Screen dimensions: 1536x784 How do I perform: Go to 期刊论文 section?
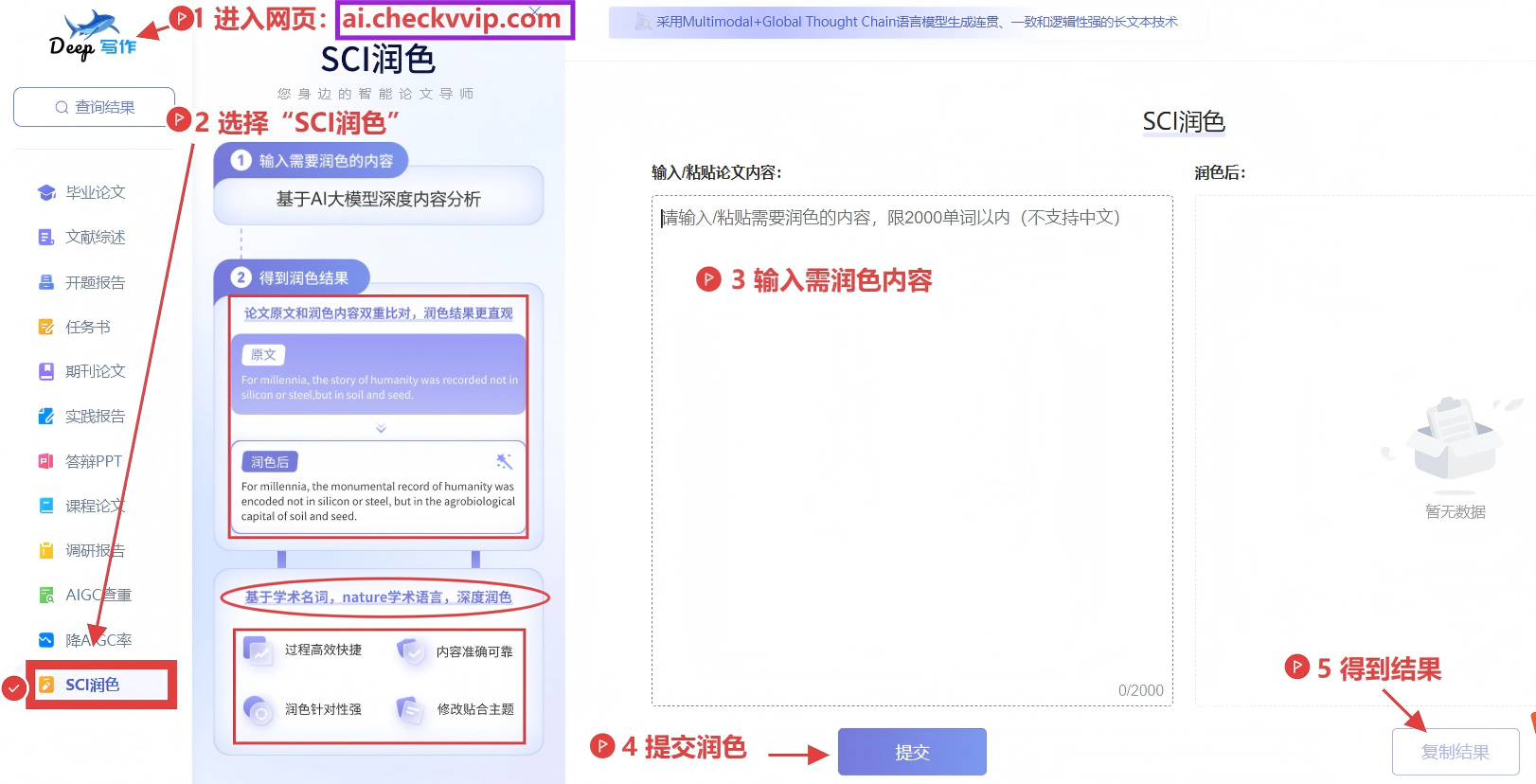tap(96, 371)
